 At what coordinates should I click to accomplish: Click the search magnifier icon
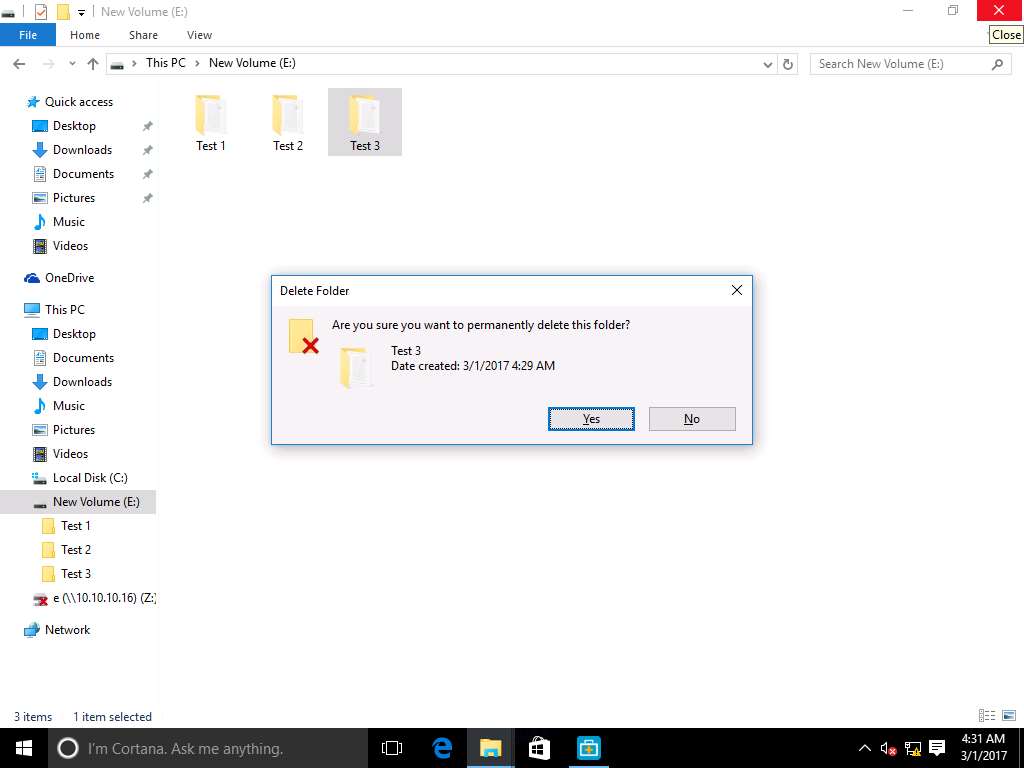pyautogui.click(x=997, y=64)
